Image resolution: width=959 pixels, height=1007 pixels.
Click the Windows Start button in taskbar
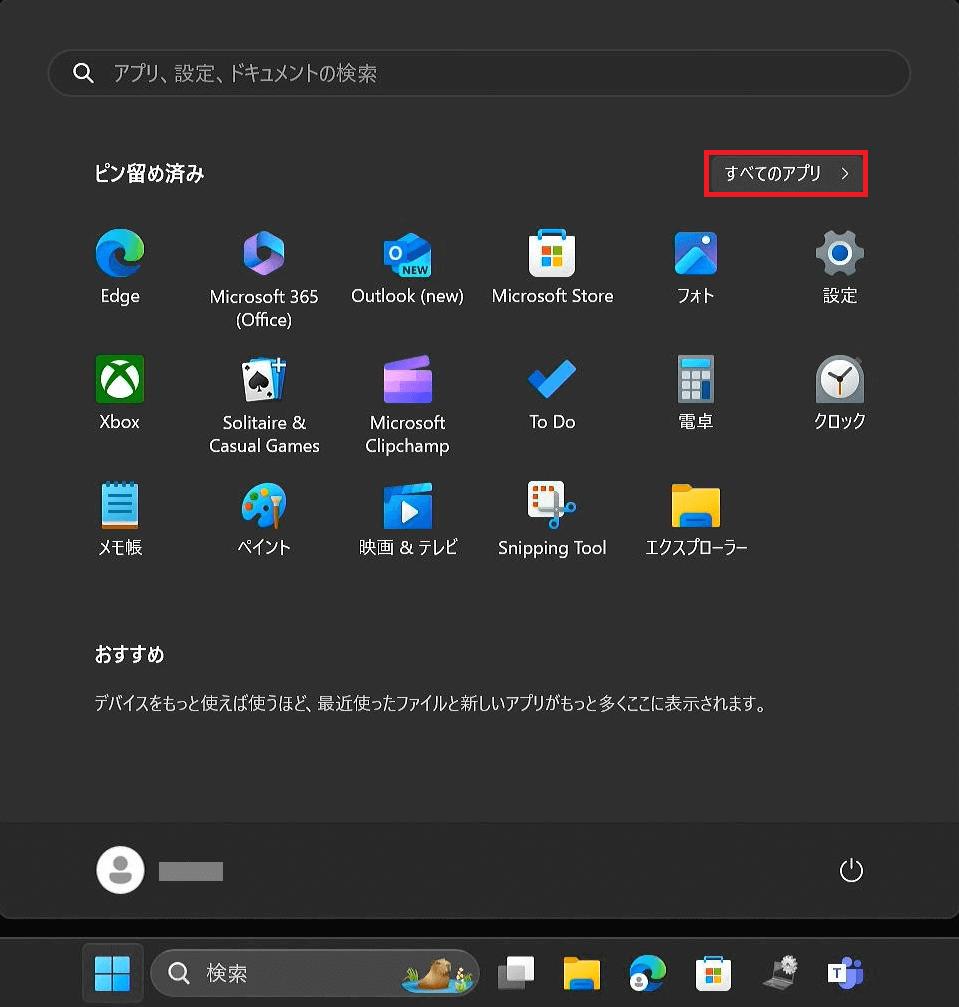112,974
